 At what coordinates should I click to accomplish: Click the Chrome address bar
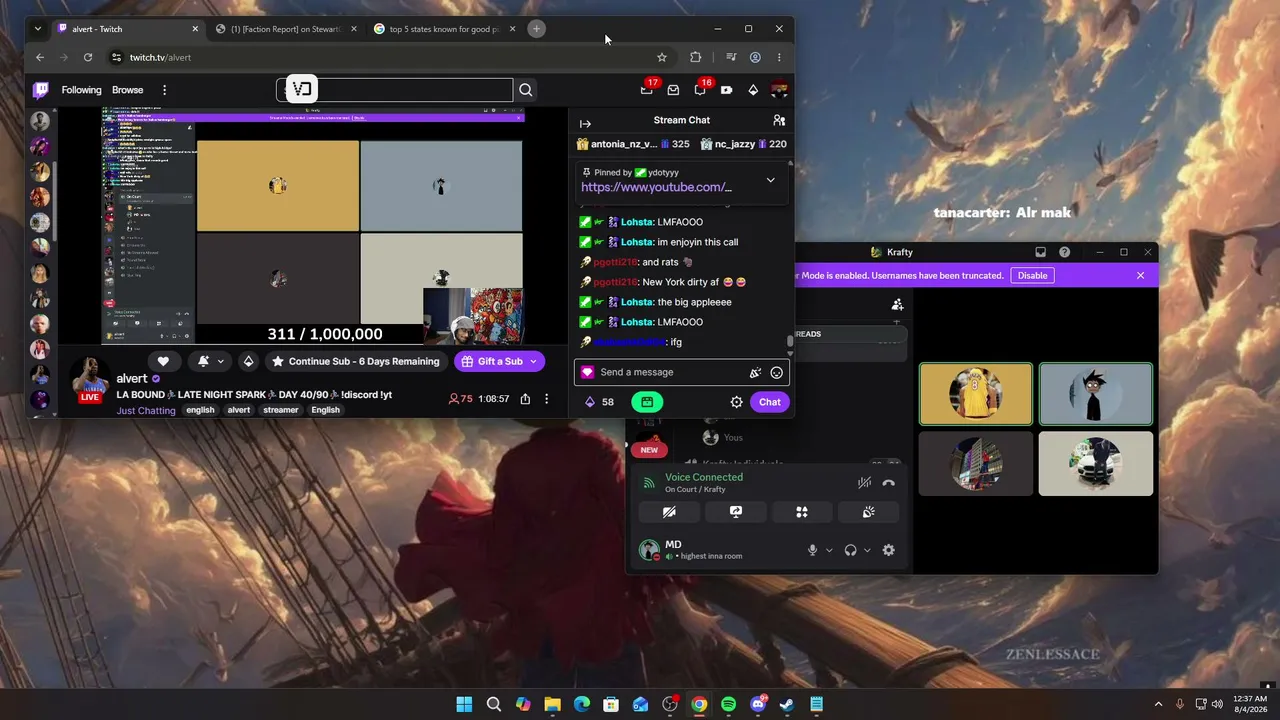[x=388, y=57]
